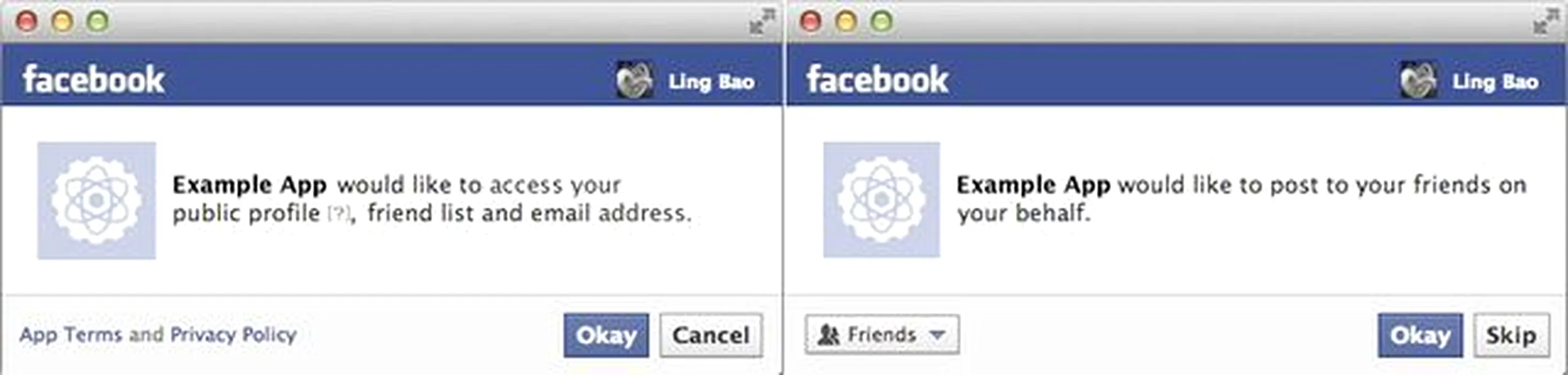Cancel the app access request
1568x375 pixels.
point(711,335)
